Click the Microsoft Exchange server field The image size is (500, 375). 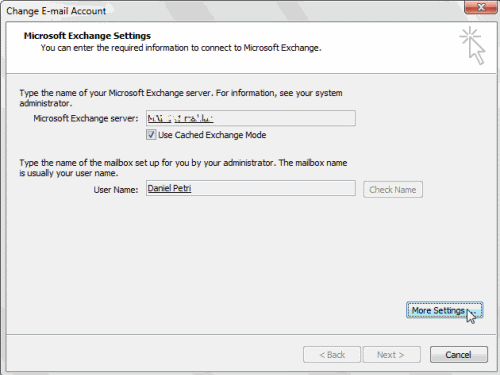(251, 118)
